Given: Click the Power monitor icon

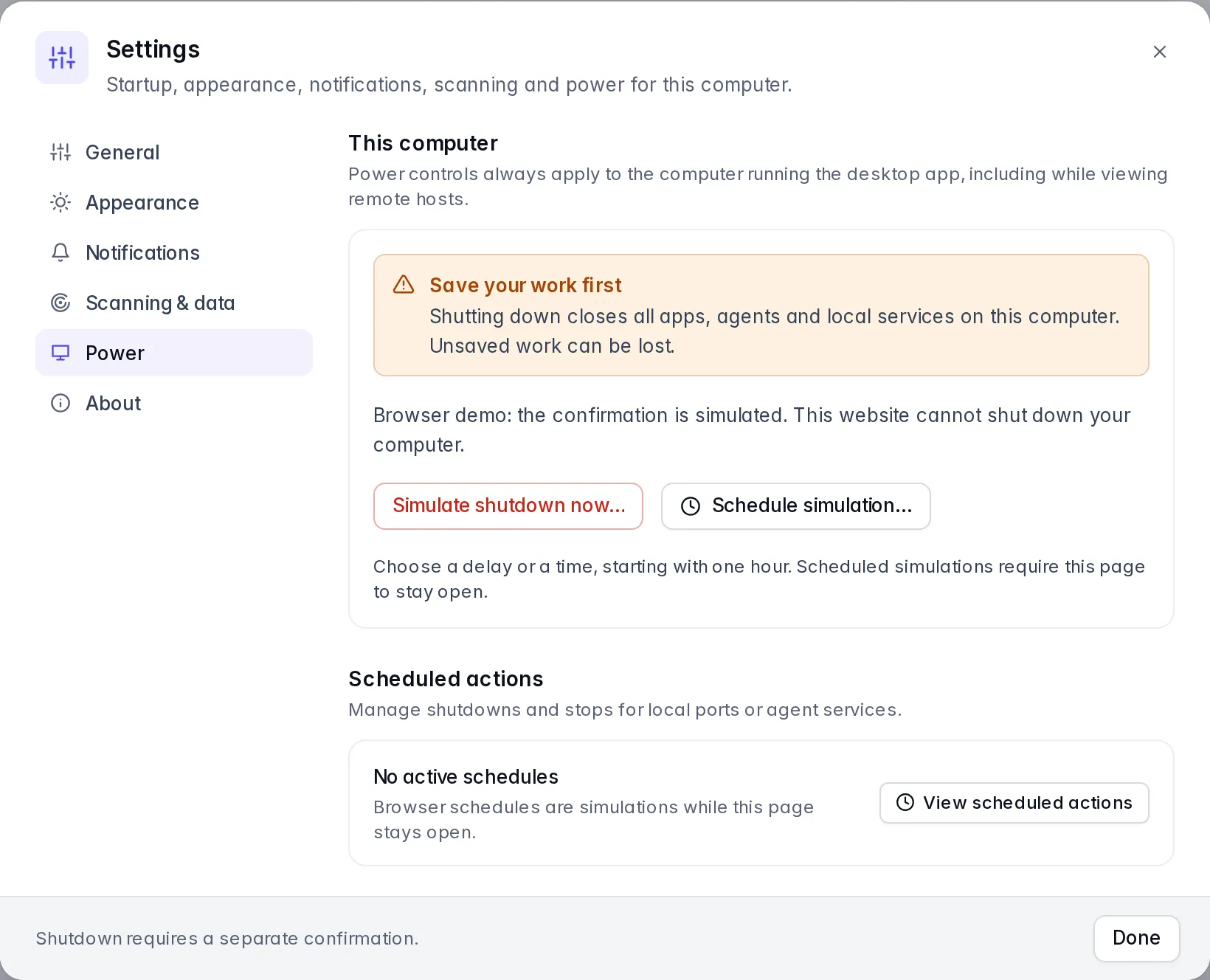Looking at the screenshot, I should pyautogui.click(x=60, y=353).
